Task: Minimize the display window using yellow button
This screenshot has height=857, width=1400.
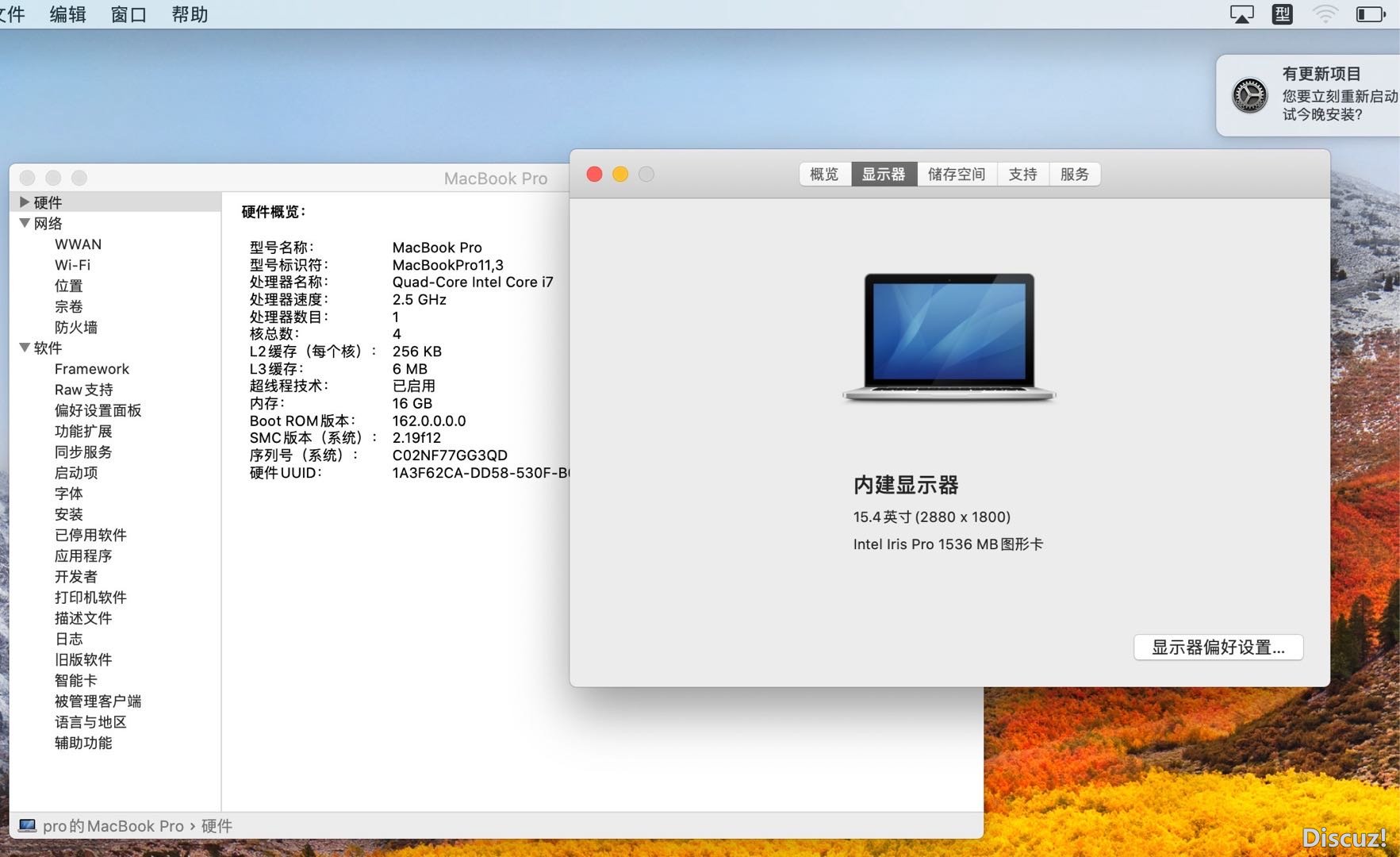Action: point(620,174)
